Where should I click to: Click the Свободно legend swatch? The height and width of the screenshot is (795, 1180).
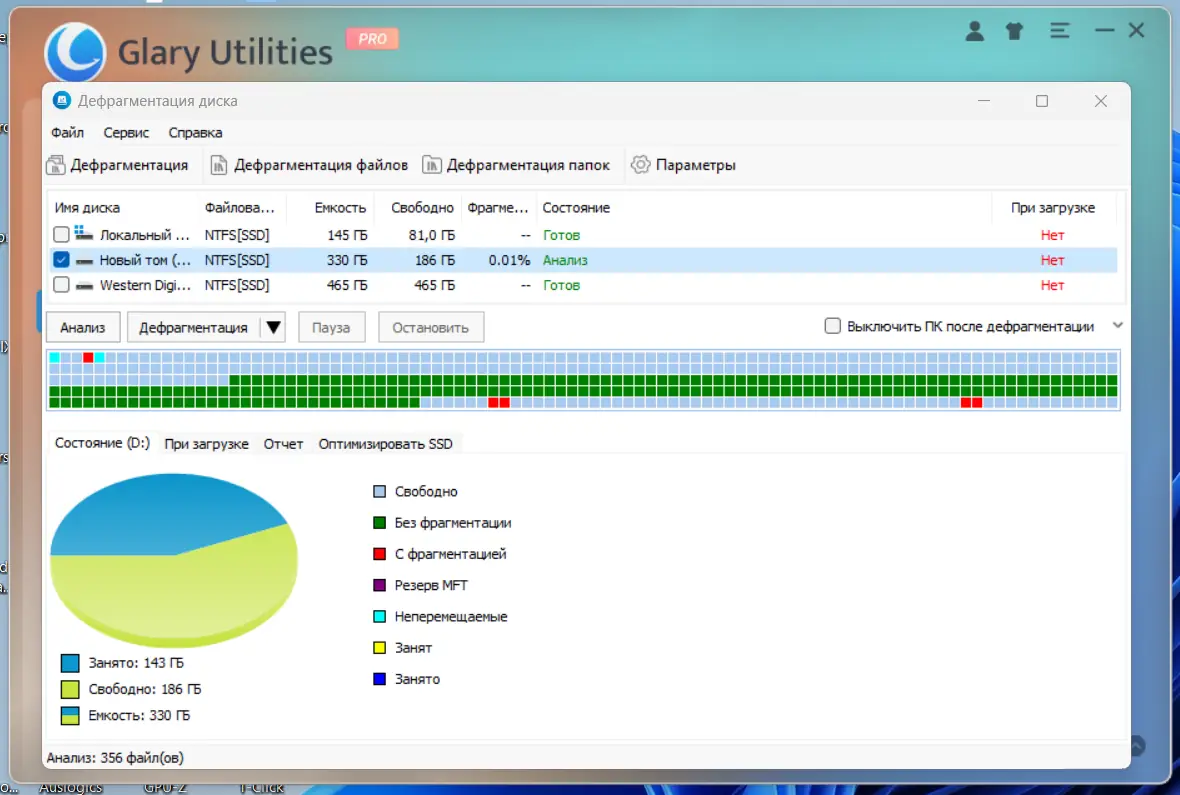tap(379, 492)
